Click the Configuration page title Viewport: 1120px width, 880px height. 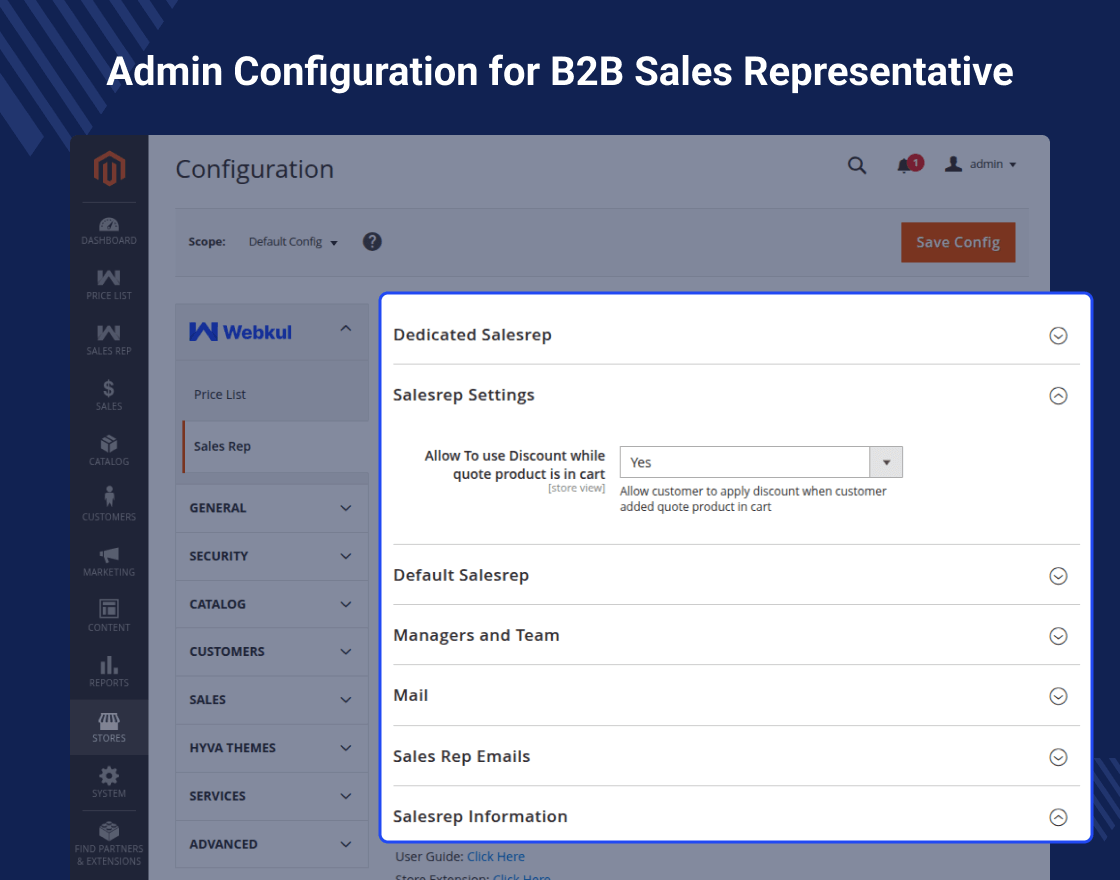pos(255,169)
